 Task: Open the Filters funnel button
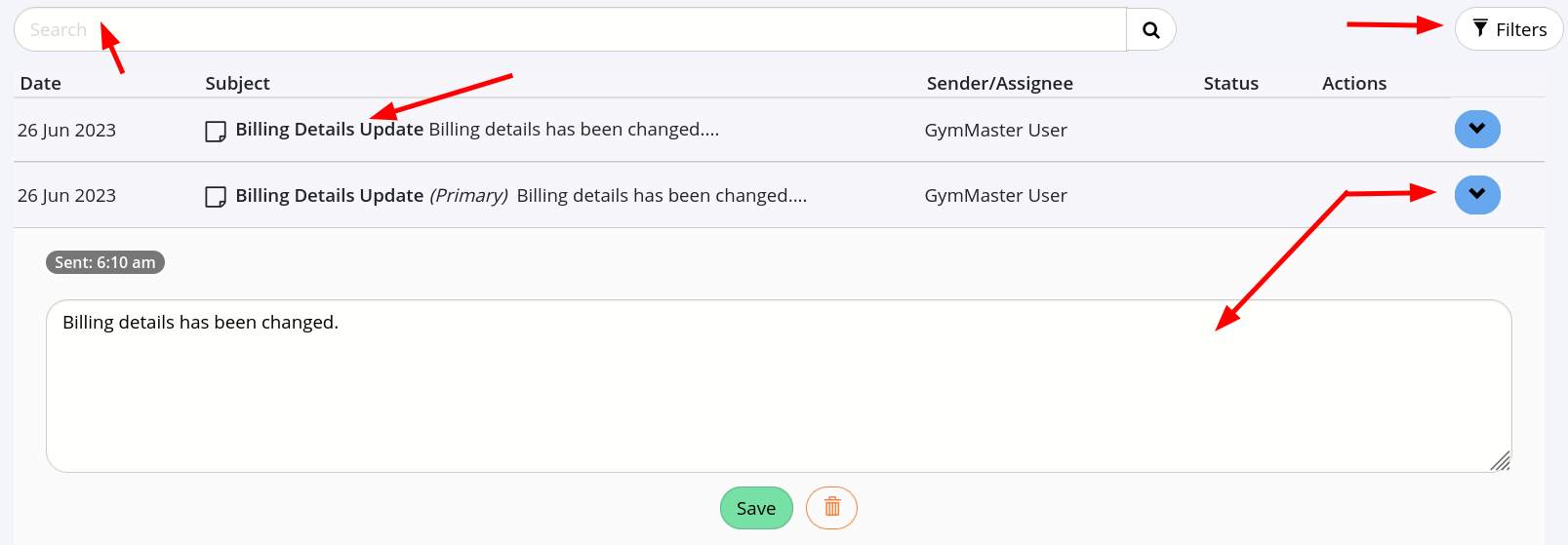[1508, 29]
